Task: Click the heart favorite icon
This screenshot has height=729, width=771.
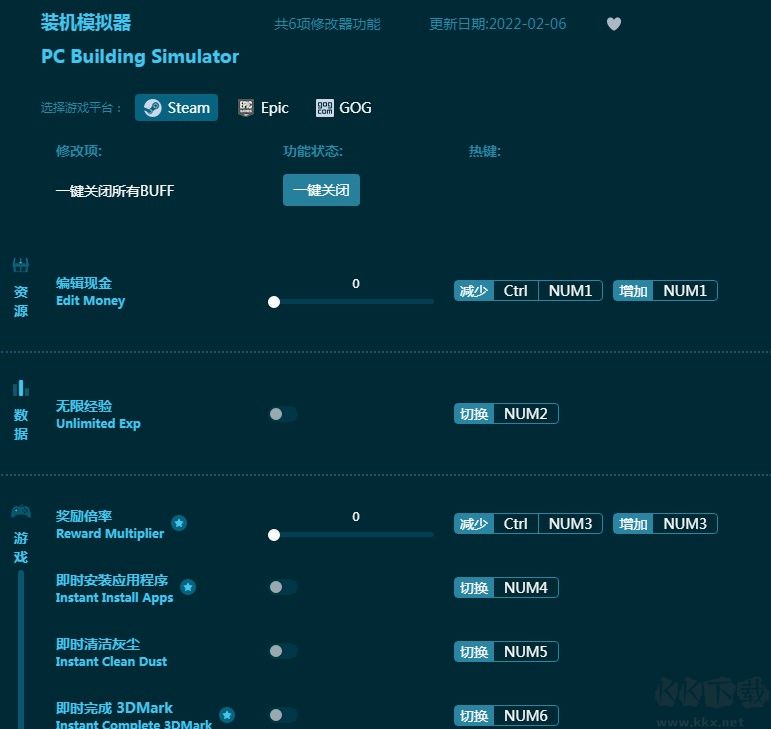Action: pyautogui.click(x=614, y=24)
